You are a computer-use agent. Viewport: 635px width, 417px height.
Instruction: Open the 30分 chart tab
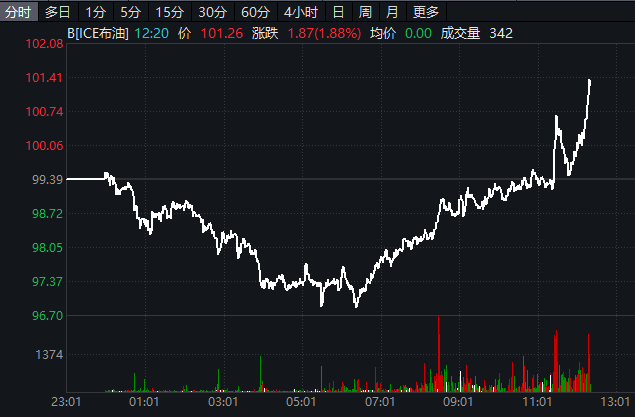coord(212,12)
